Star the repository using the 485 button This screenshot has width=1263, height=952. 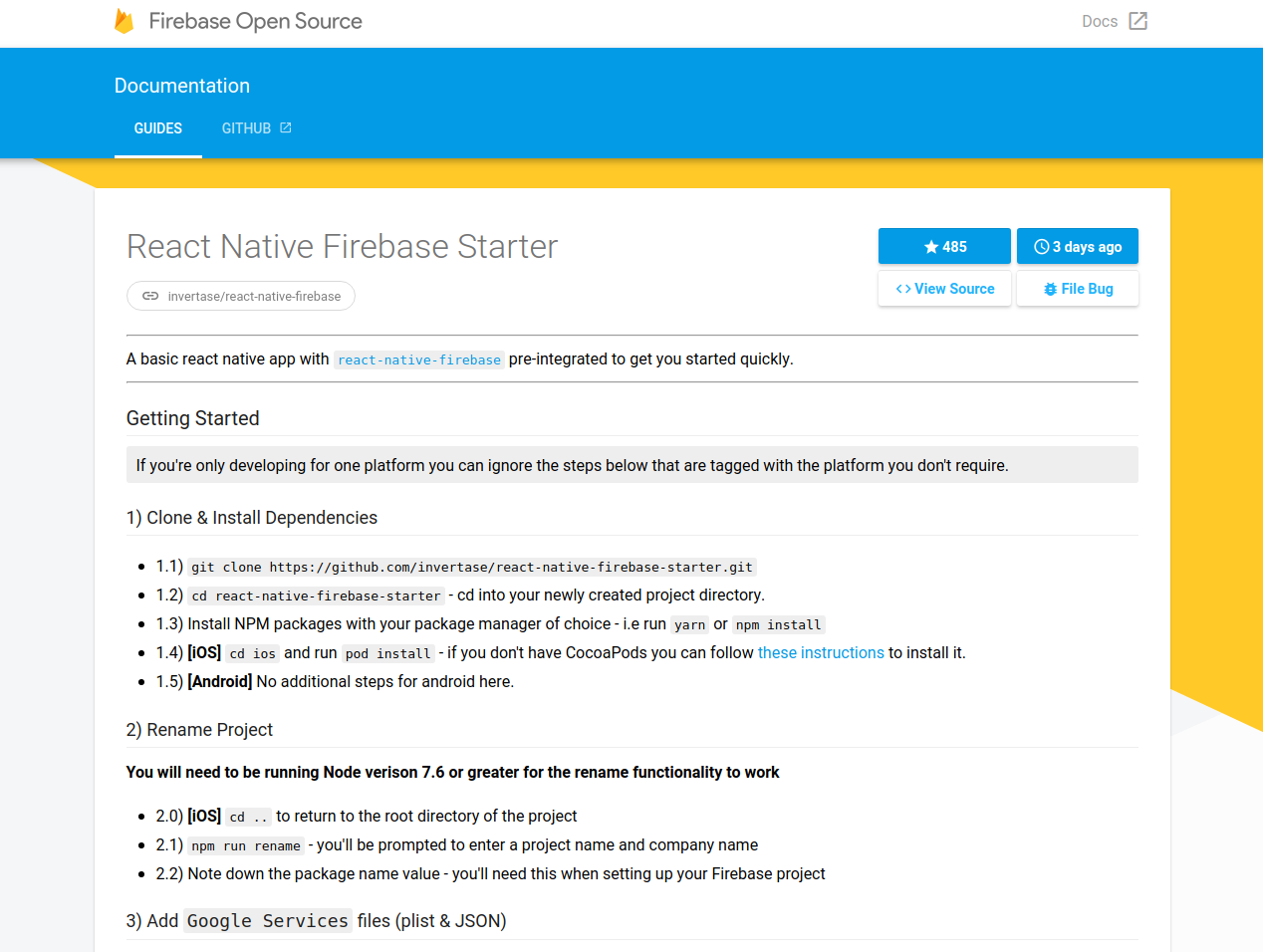coord(944,246)
